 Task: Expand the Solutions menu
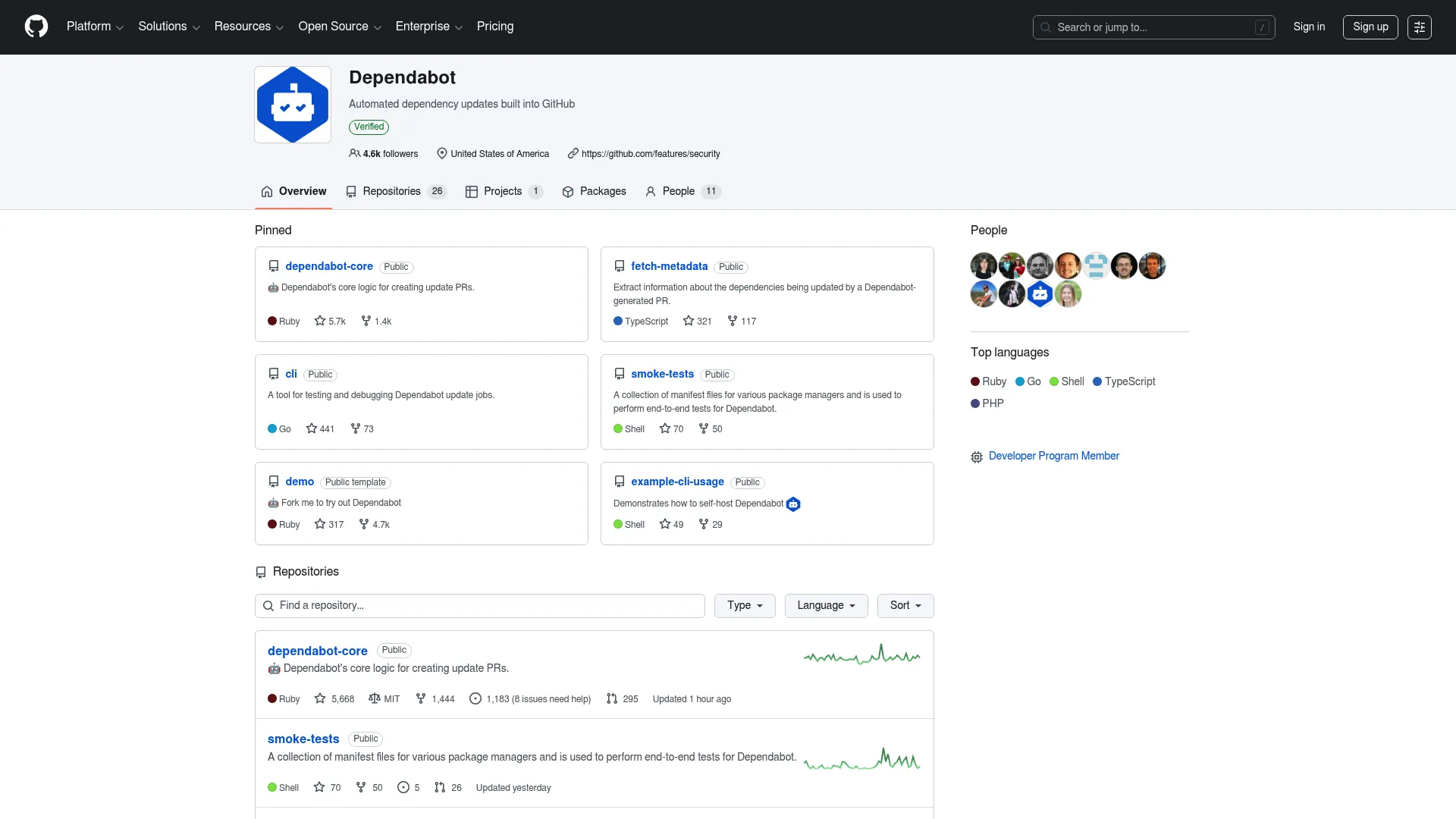(x=169, y=27)
